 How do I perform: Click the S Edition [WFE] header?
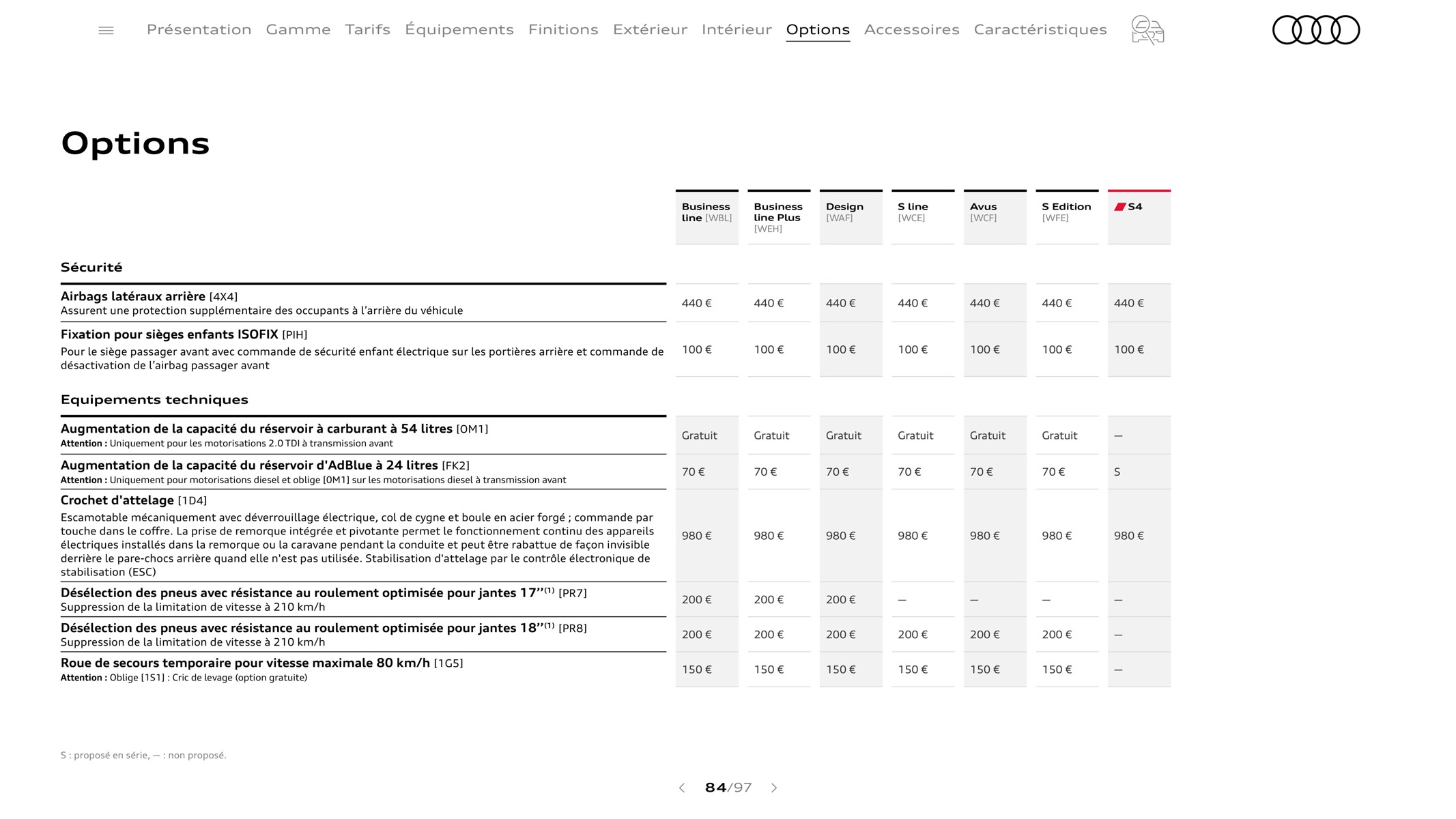pyautogui.click(x=1067, y=217)
